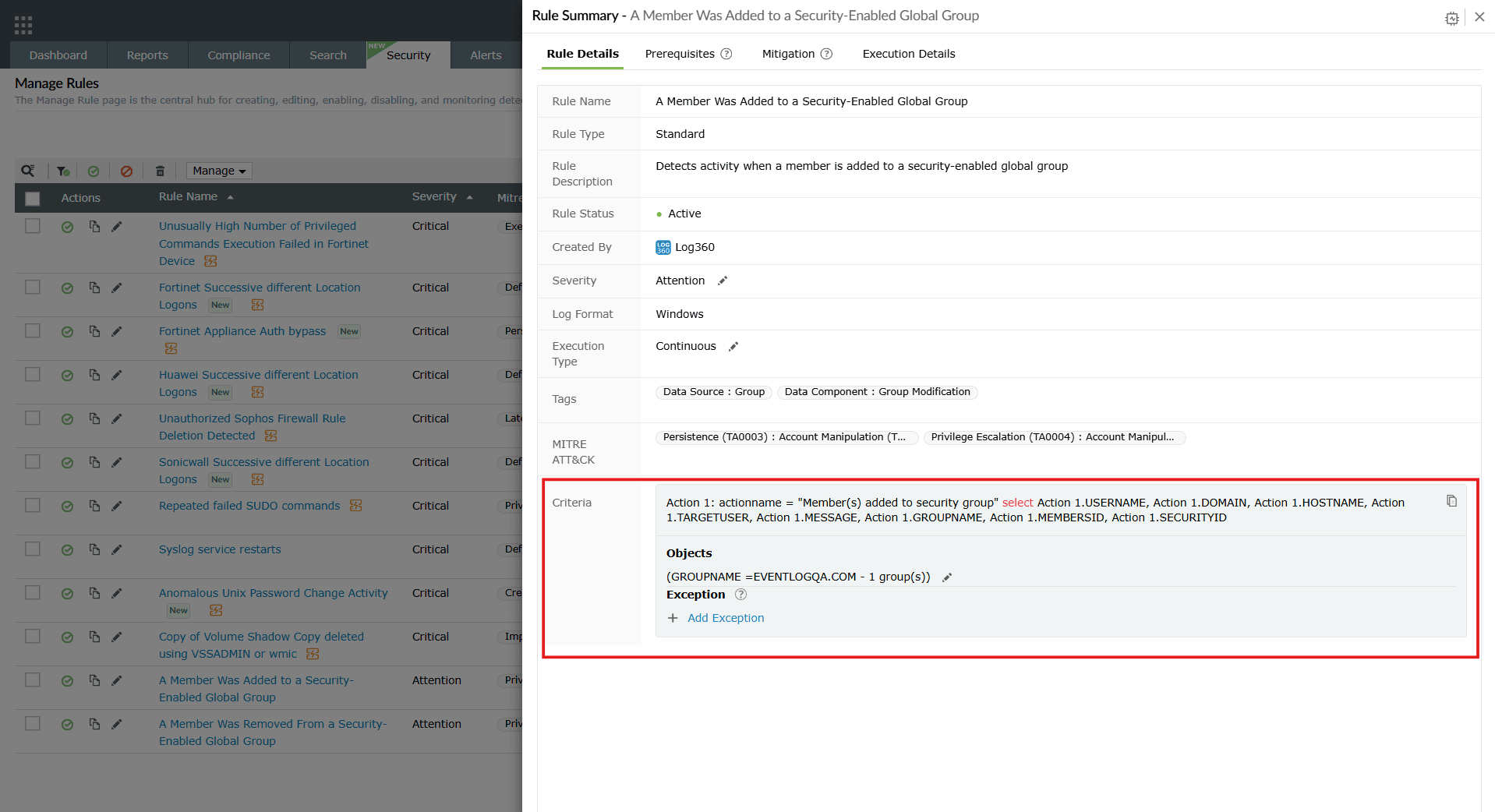The width and height of the screenshot is (1495, 812).
Task: Check the Syslog service restarts checkbox
Action: pos(33,549)
